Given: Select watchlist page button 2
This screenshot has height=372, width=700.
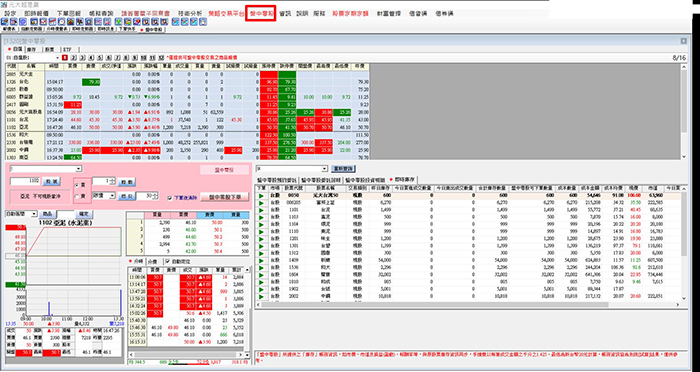Looking at the screenshot, I should pos(74,58).
